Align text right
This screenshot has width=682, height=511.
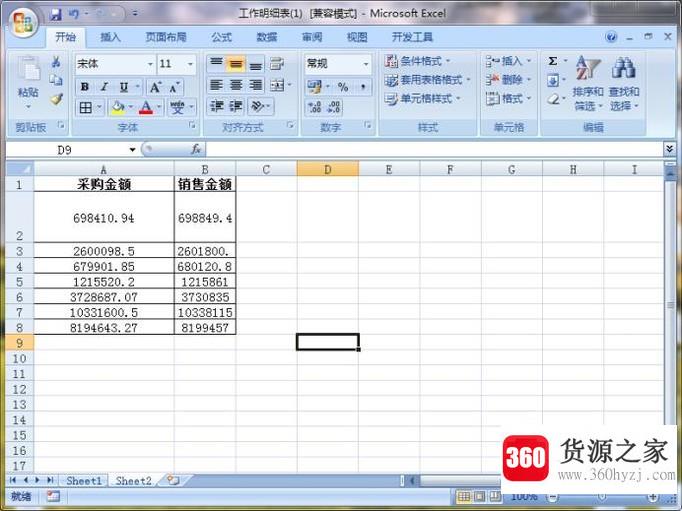[x=255, y=85]
